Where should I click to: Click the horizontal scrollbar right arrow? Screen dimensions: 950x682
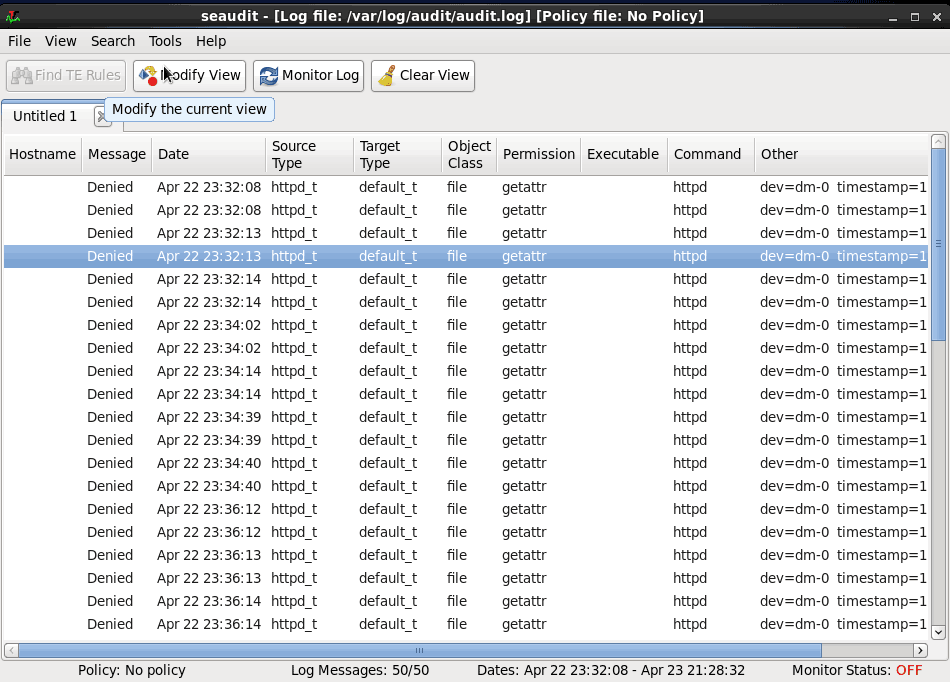(920, 651)
